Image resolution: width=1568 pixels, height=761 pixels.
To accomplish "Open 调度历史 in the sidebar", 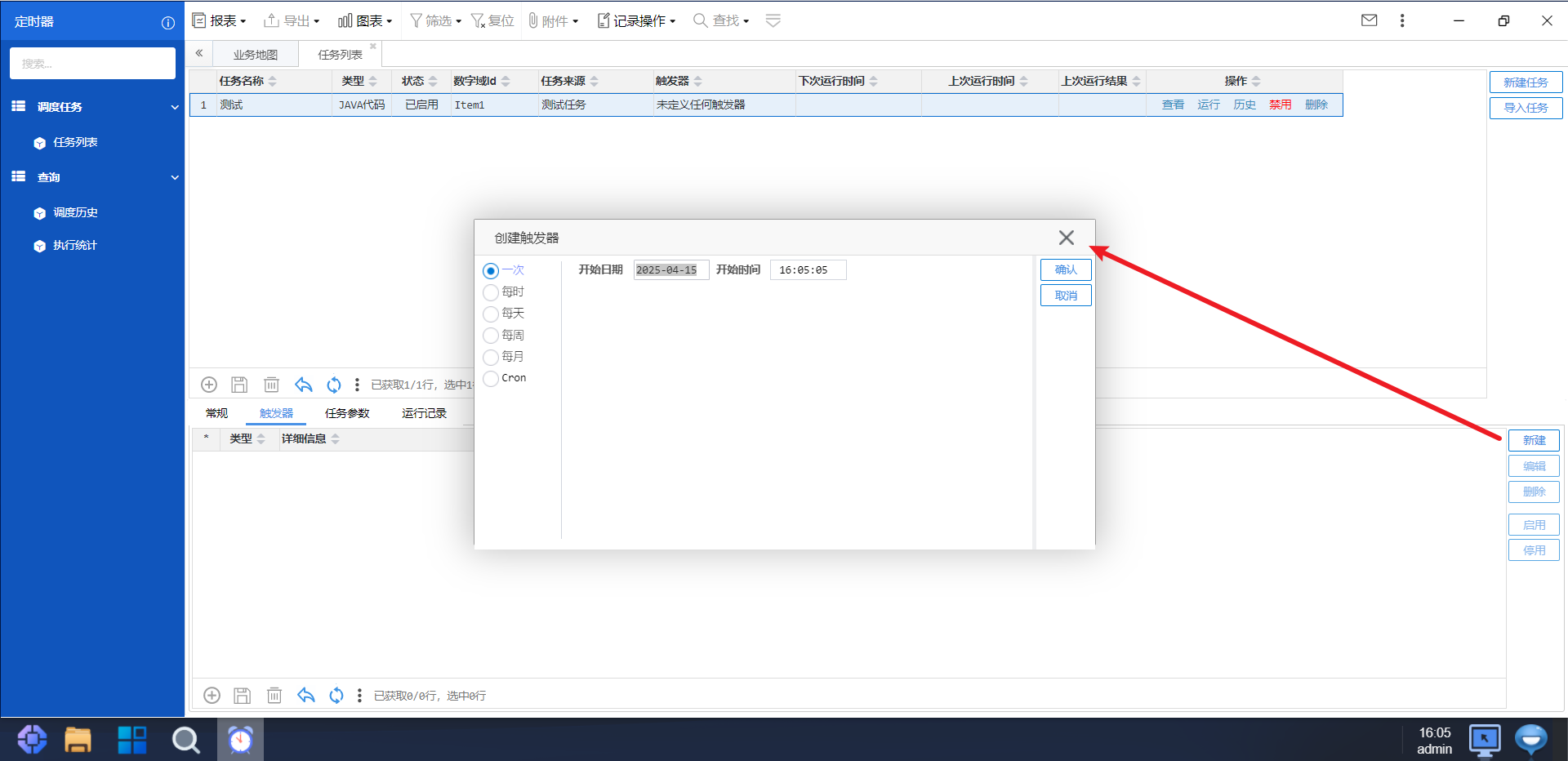I will point(75,212).
